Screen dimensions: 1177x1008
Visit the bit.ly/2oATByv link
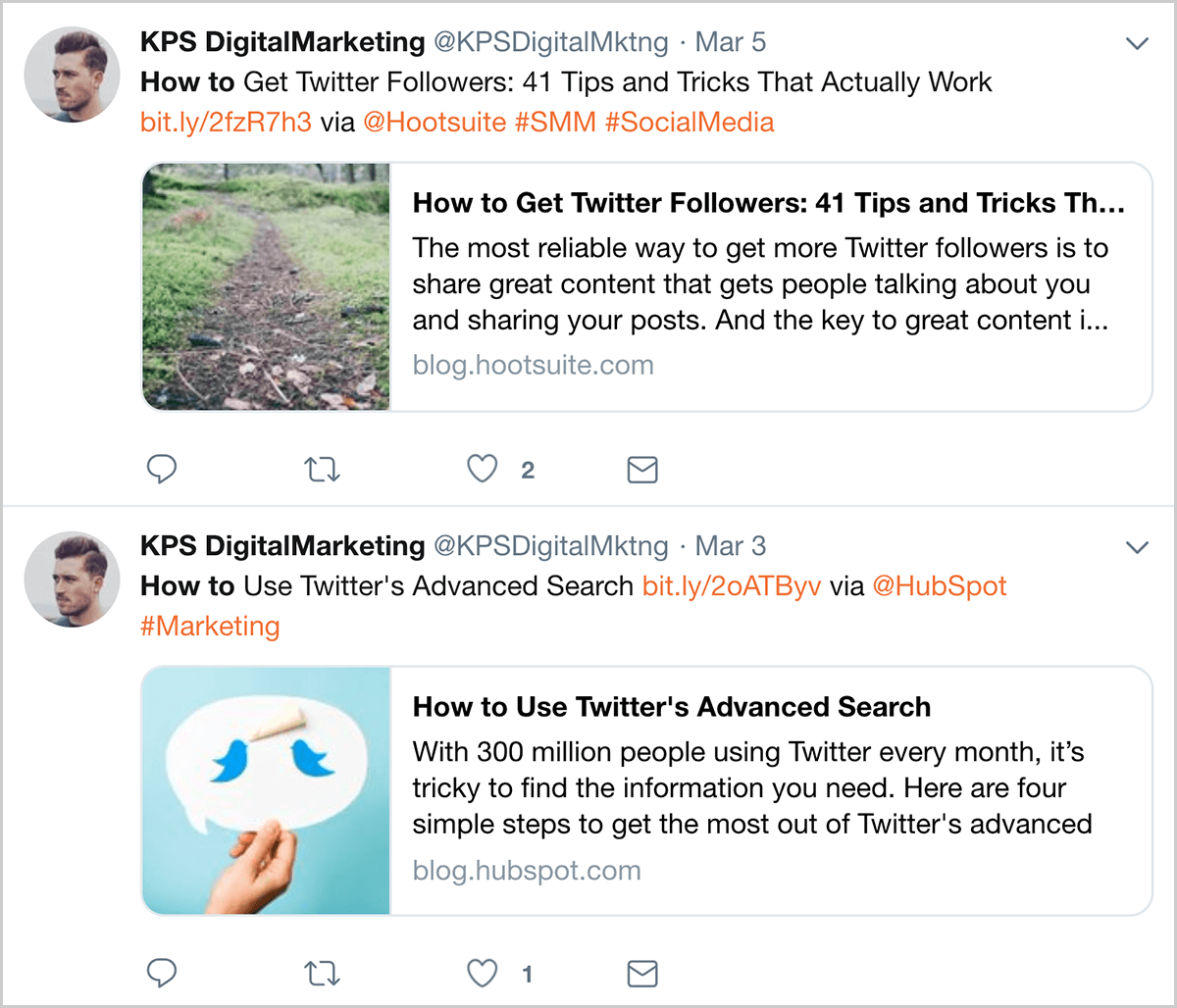732,586
